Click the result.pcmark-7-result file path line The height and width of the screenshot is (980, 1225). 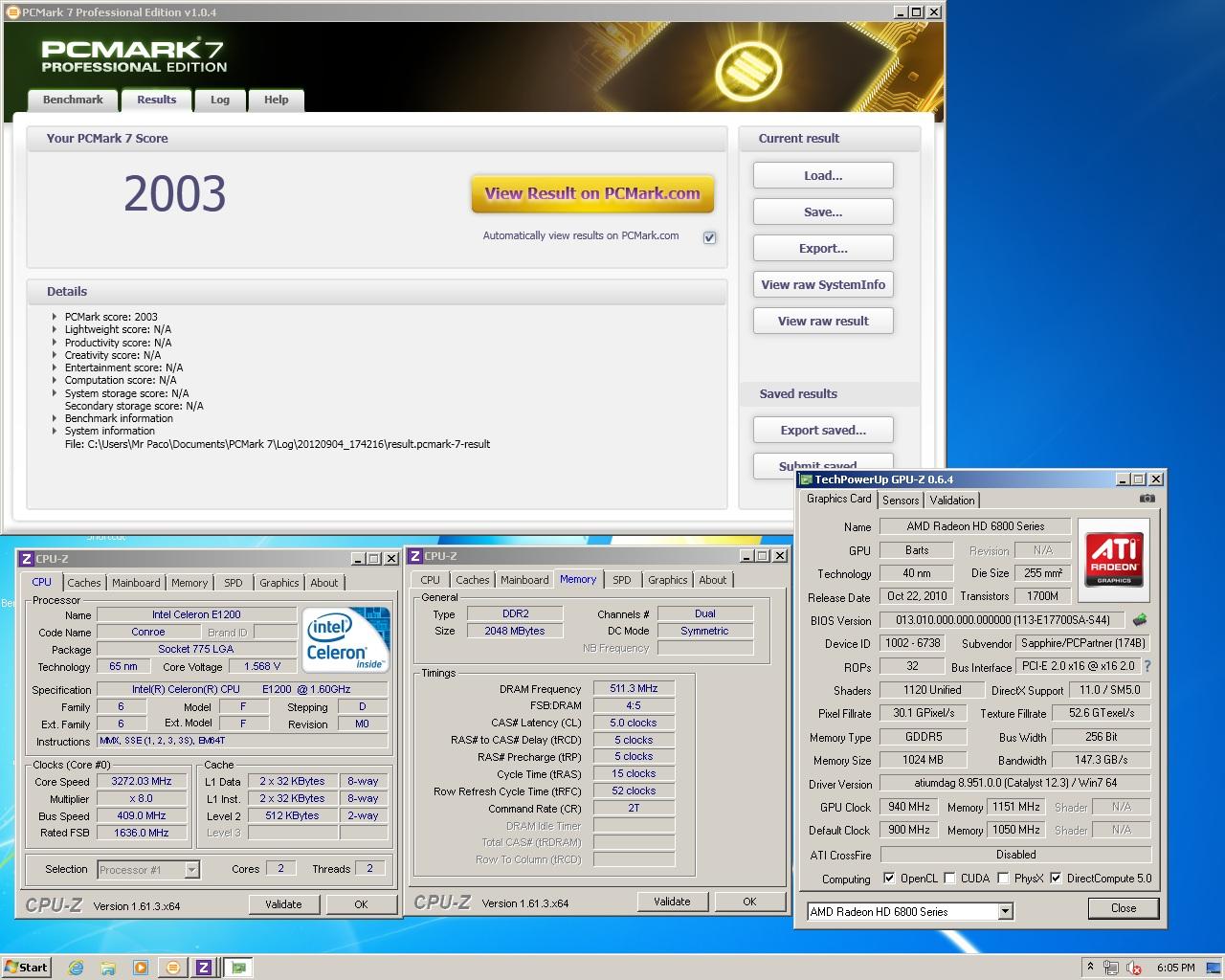point(278,444)
